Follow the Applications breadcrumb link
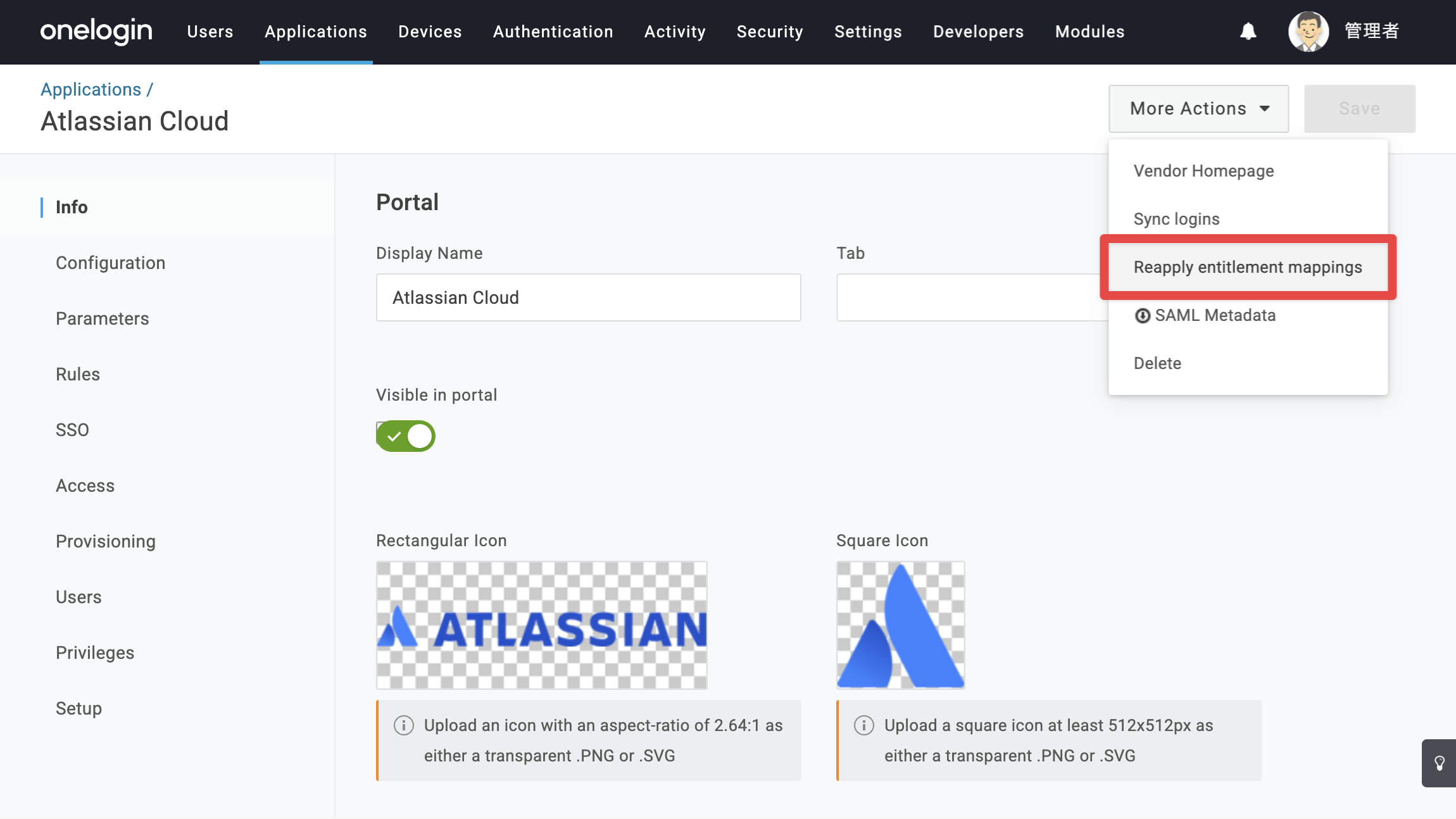This screenshot has width=1456, height=819. pyautogui.click(x=91, y=90)
